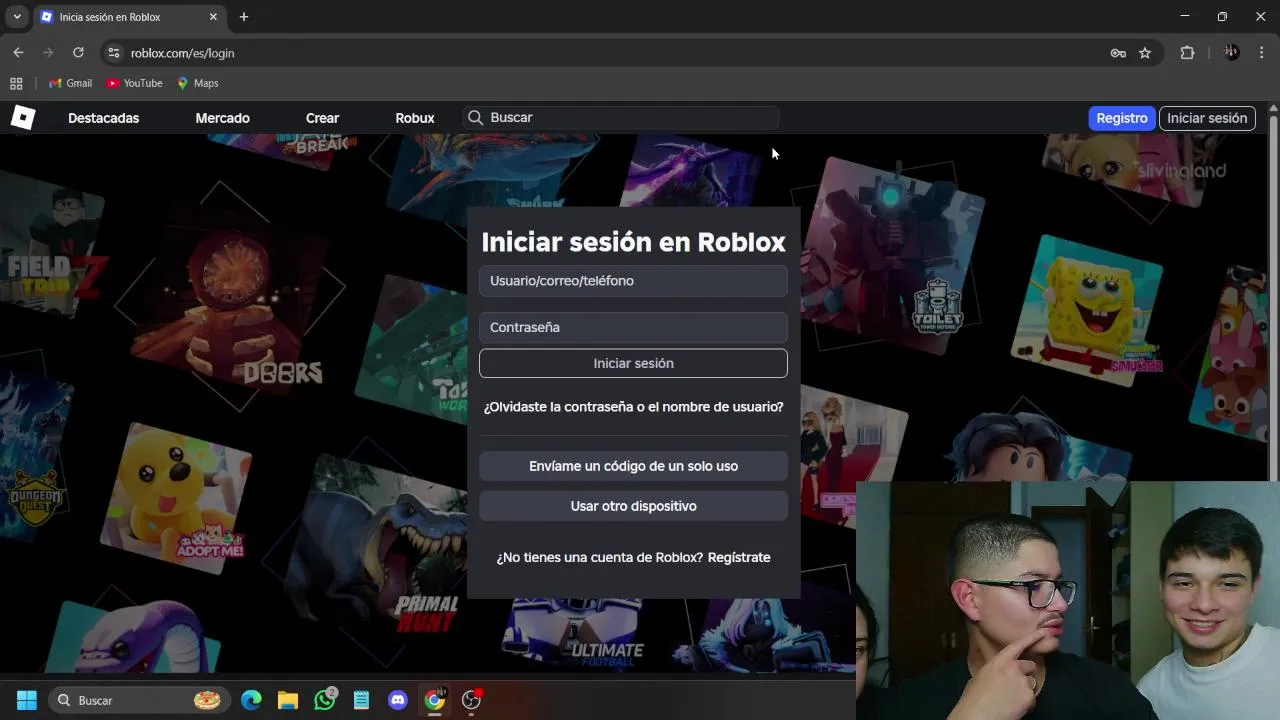
Task: Open the Maps bookmark
Action: [x=197, y=83]
